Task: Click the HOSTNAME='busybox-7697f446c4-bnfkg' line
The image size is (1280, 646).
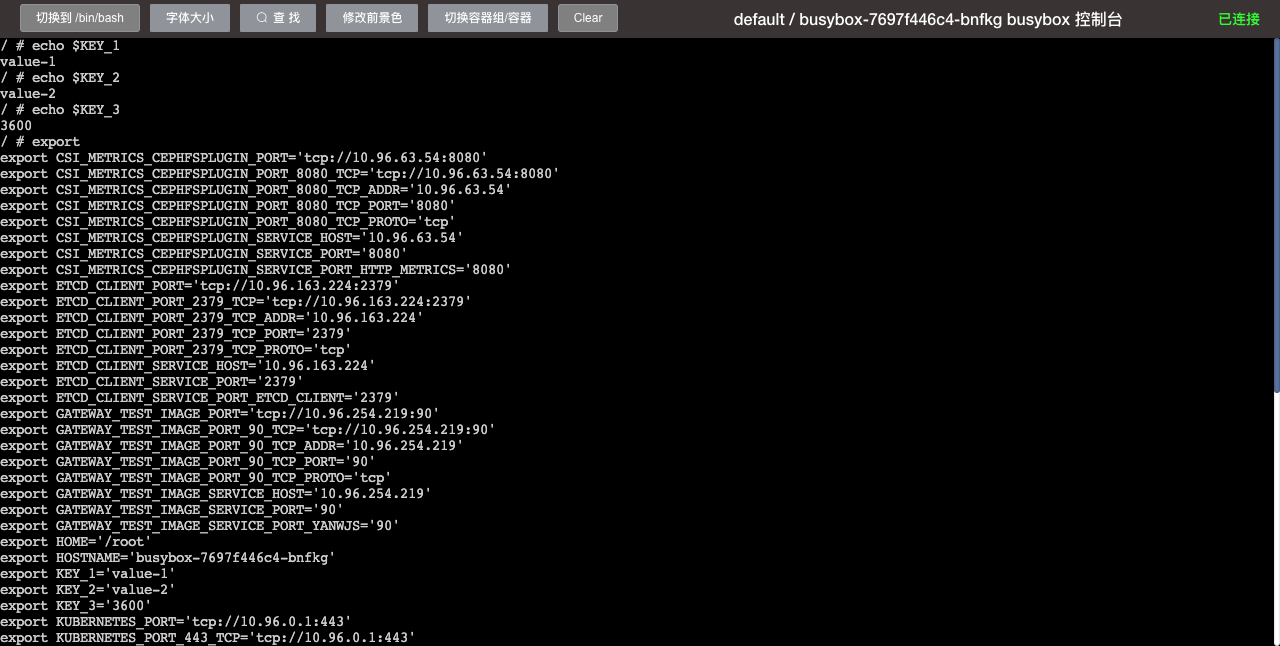Action: (168, 558)
